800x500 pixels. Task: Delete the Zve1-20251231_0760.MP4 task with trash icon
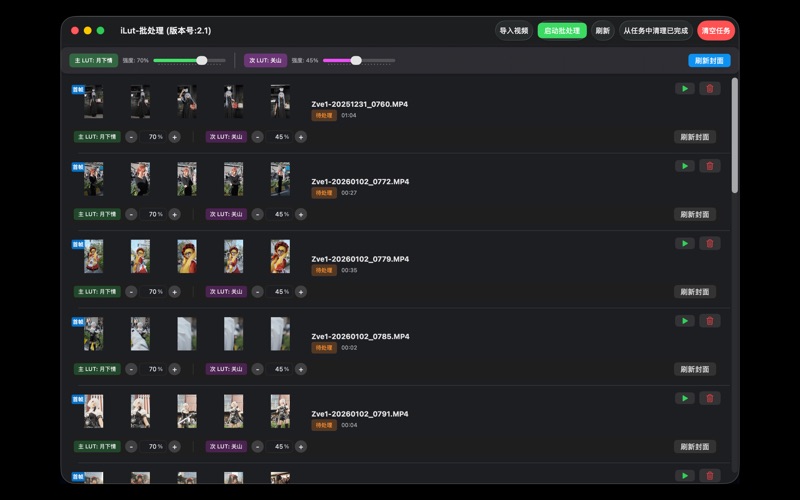click(710, 89)
